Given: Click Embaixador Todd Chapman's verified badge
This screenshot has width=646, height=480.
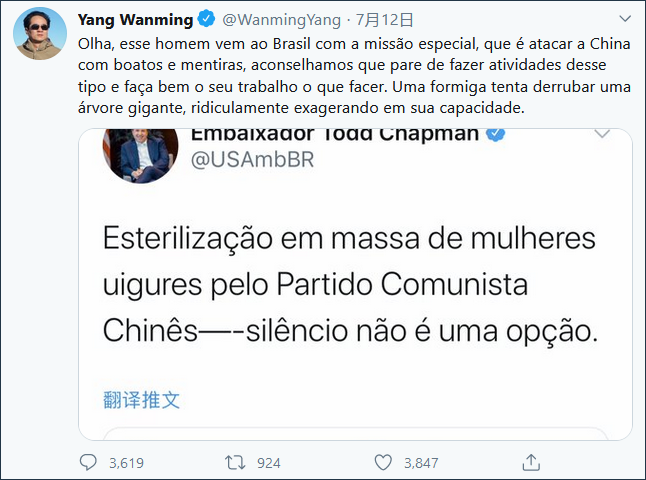Looking at the screenshot, I should (496, 134).
